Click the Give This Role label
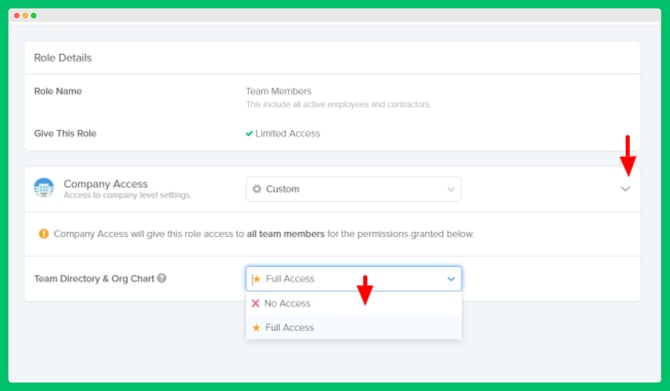 tap(65, 133)
